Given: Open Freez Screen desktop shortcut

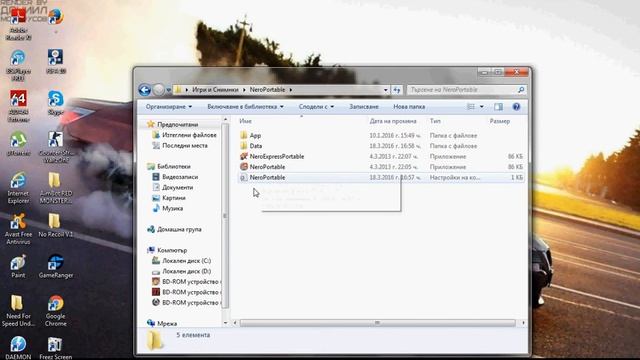Looking at the screenshot, I should (x=56, y=347).
